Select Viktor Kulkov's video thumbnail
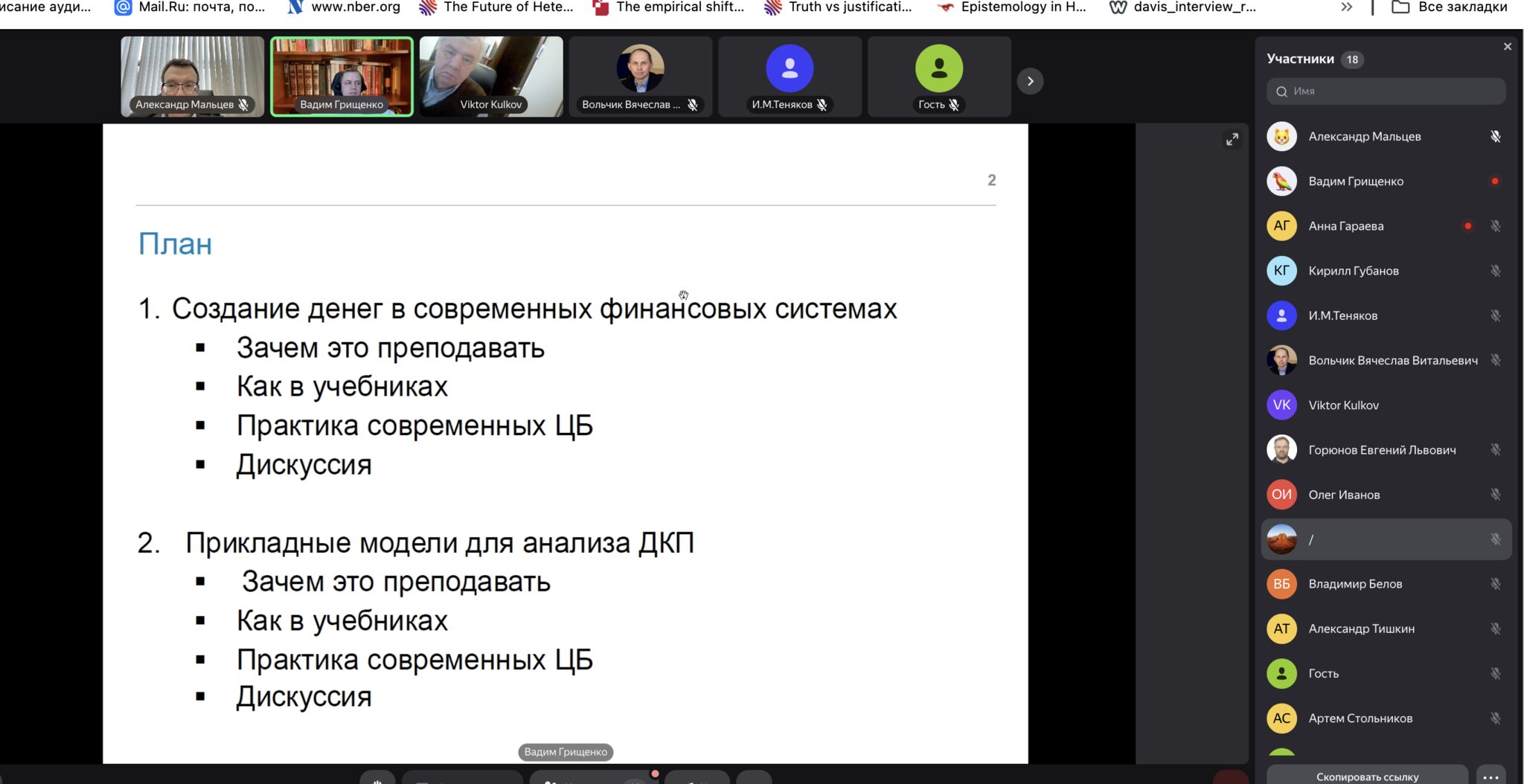 (491, 77)
